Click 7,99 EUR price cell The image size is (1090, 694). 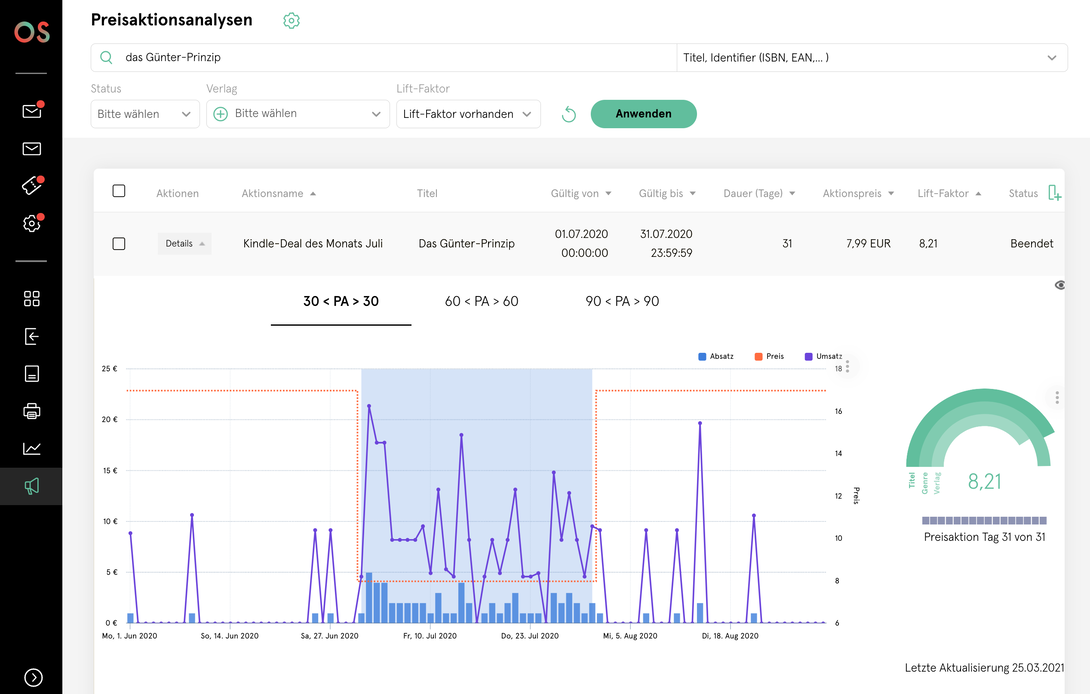tap(868, 243)
